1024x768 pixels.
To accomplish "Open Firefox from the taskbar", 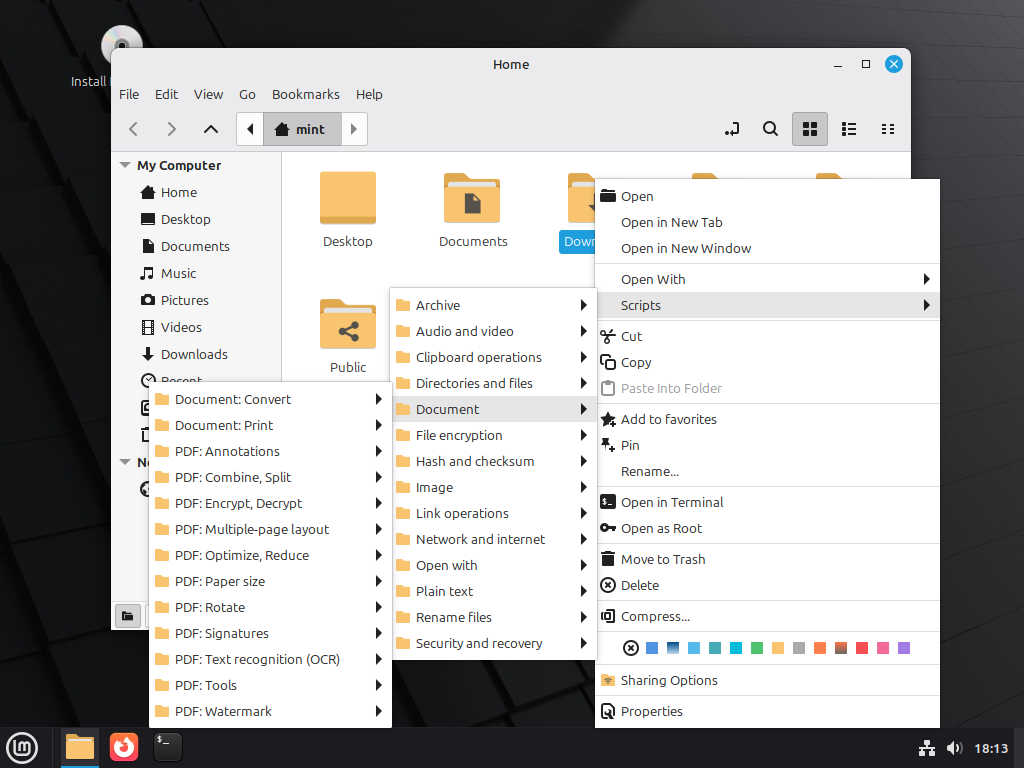I will click(124, 746).
